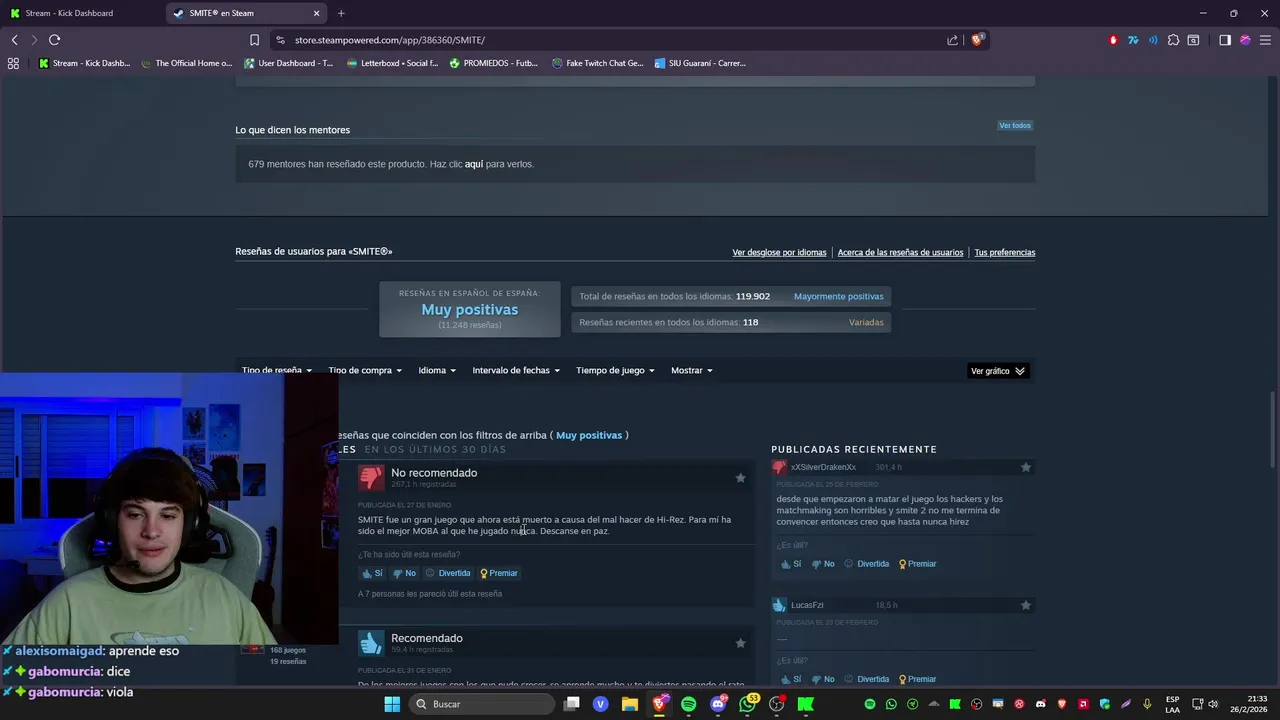The width and height of the screenshot is (1280, 720).
Task: Open WhatsApp from the taskbar
Action: [x=747, y=704]
